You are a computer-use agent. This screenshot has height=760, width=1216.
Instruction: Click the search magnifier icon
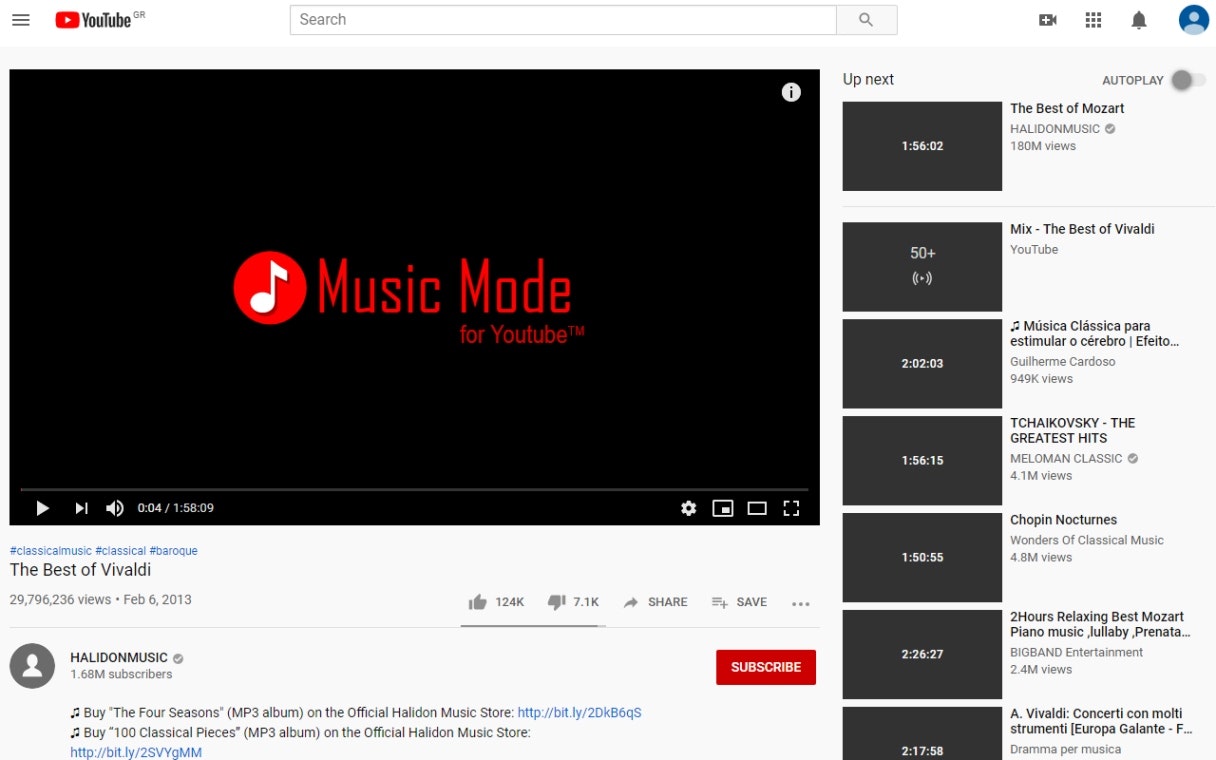tap(866, 19)
